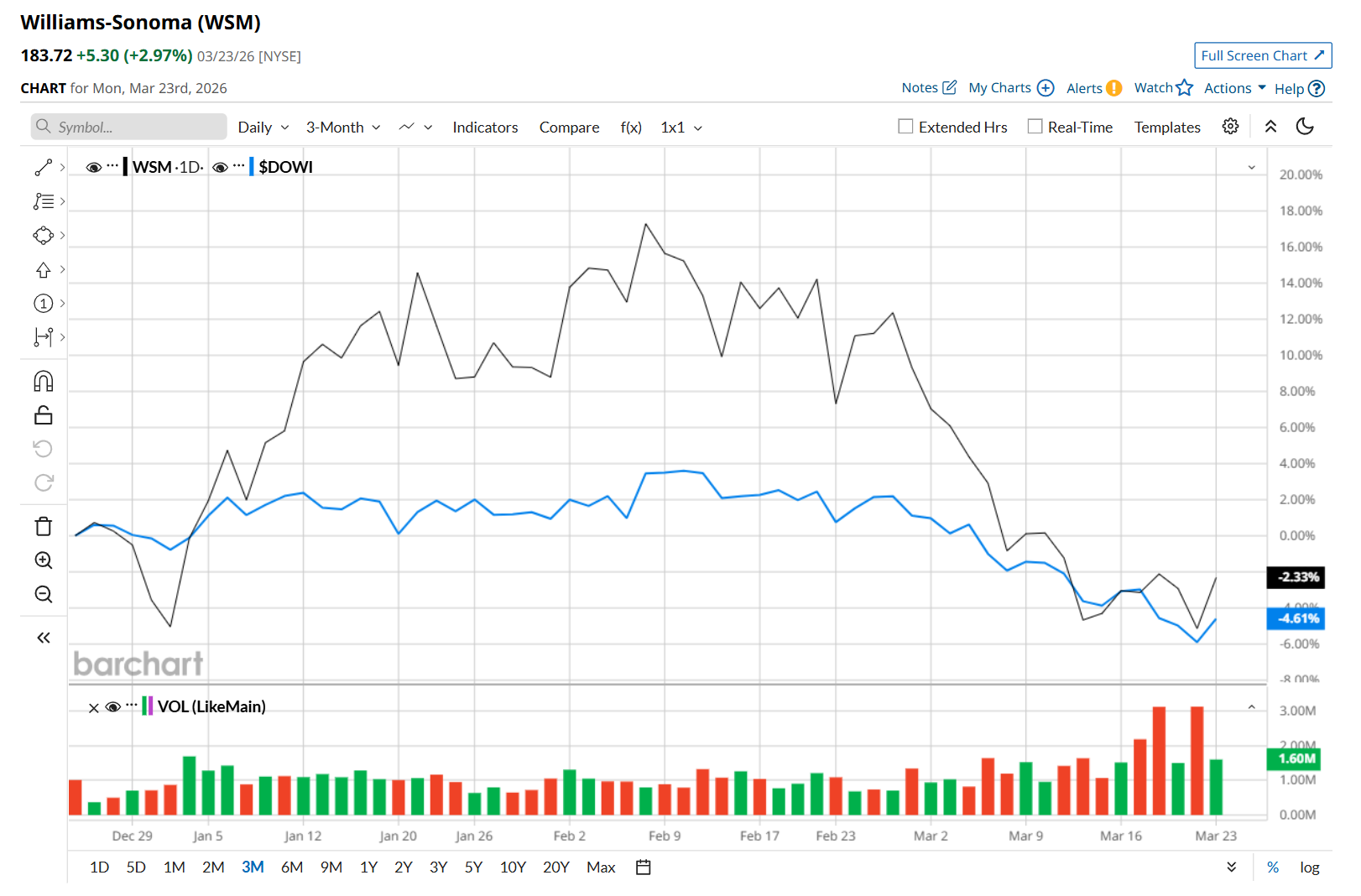Select the 5Y time range
1361x896 pixels.
[473, 867]
